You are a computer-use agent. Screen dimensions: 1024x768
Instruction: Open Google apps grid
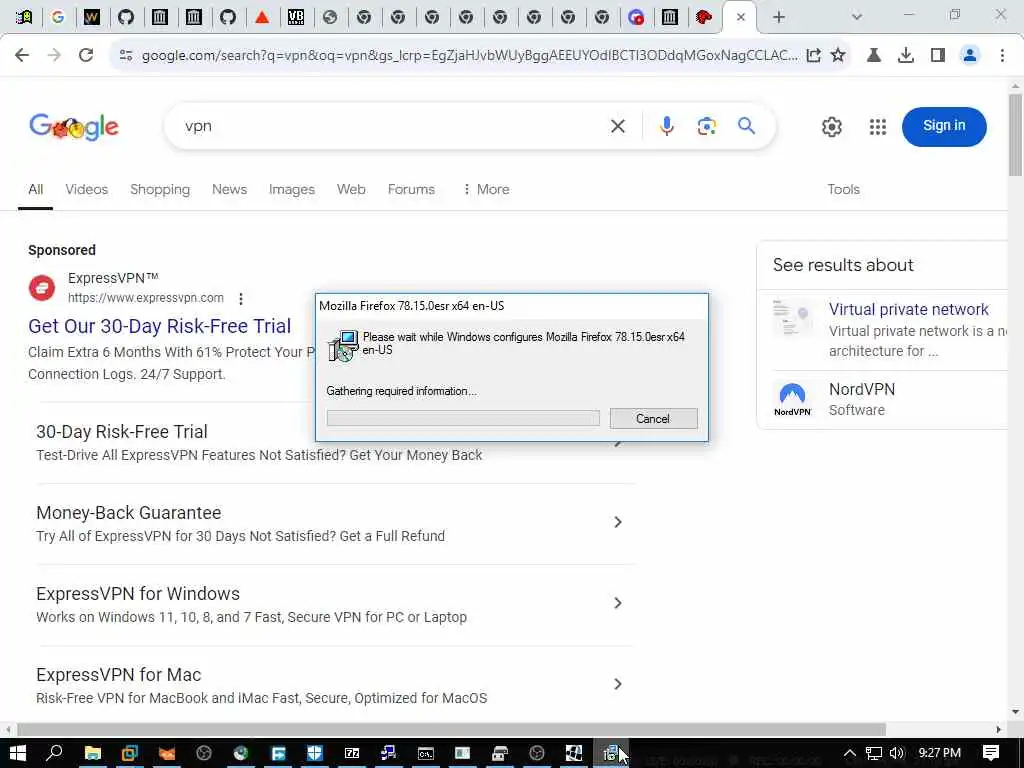(878, 127)
